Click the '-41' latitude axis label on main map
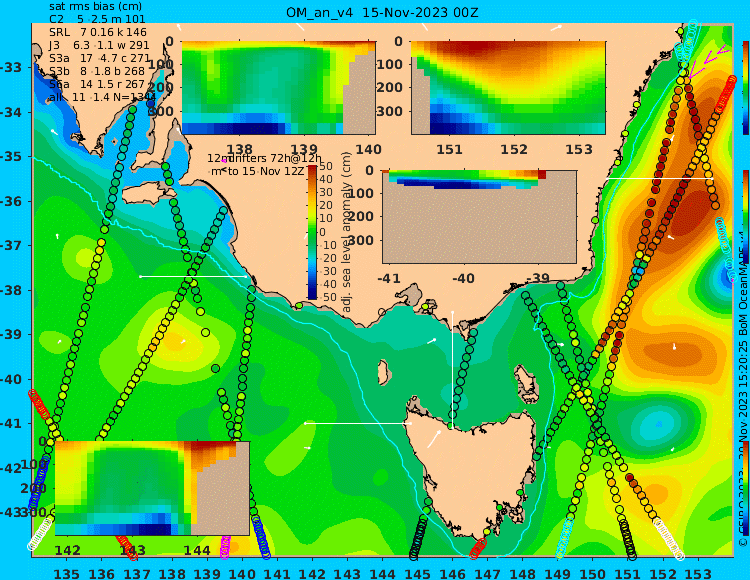Image resolution: width=750 pixels, height=580 pixels. click(12, 423)
